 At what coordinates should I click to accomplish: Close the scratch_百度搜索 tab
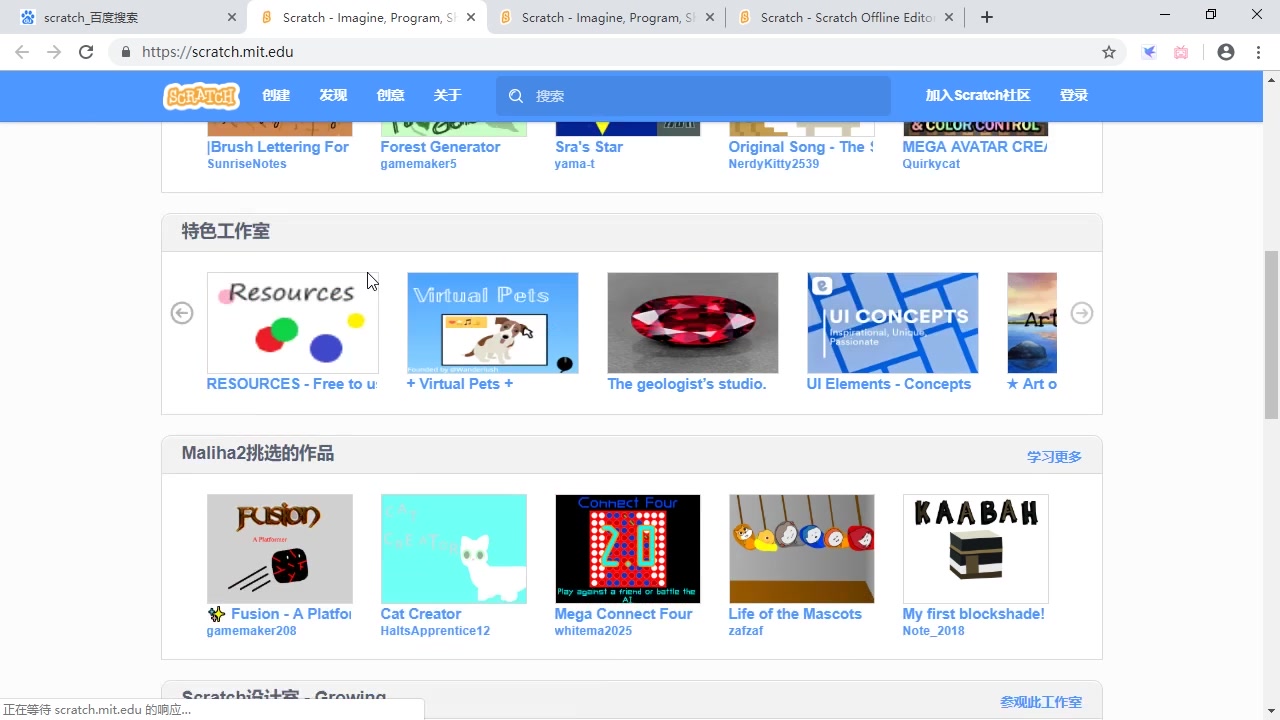click(232, 18)
